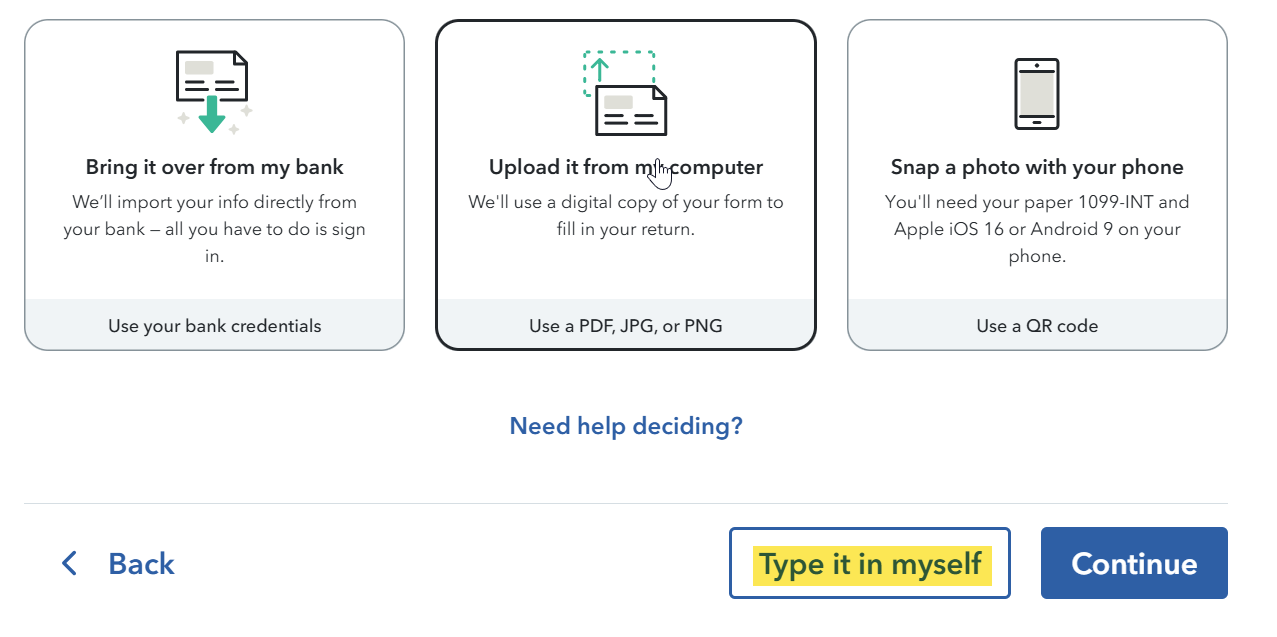Select 'Bring it over from my bank' heading
The height and width of the screenshot is (637, 1277).
pos(214,167)
